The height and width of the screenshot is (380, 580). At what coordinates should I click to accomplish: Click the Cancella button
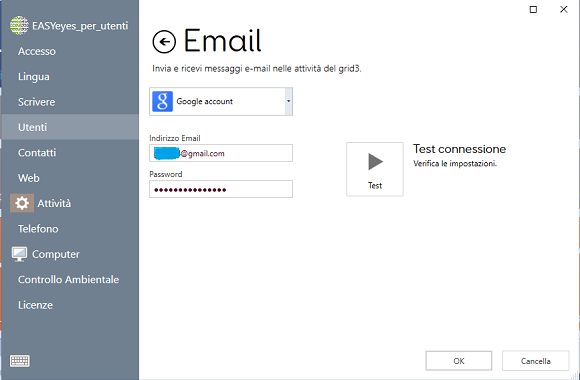(x=535, y=361)
